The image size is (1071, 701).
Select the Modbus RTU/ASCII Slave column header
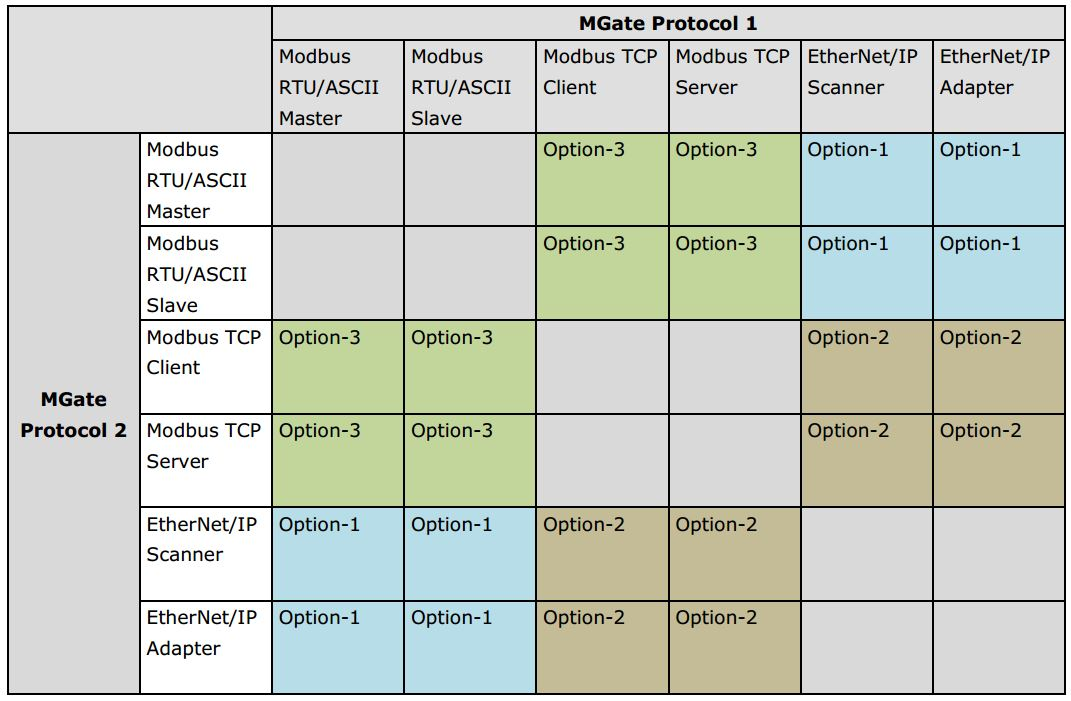[461, 87]
